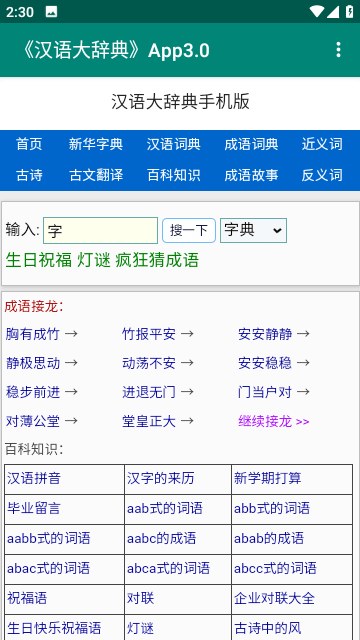Viewport: 360px width, 640px height.
Task: Open 古文翻译 navigation item
Action: coord(96,176)
